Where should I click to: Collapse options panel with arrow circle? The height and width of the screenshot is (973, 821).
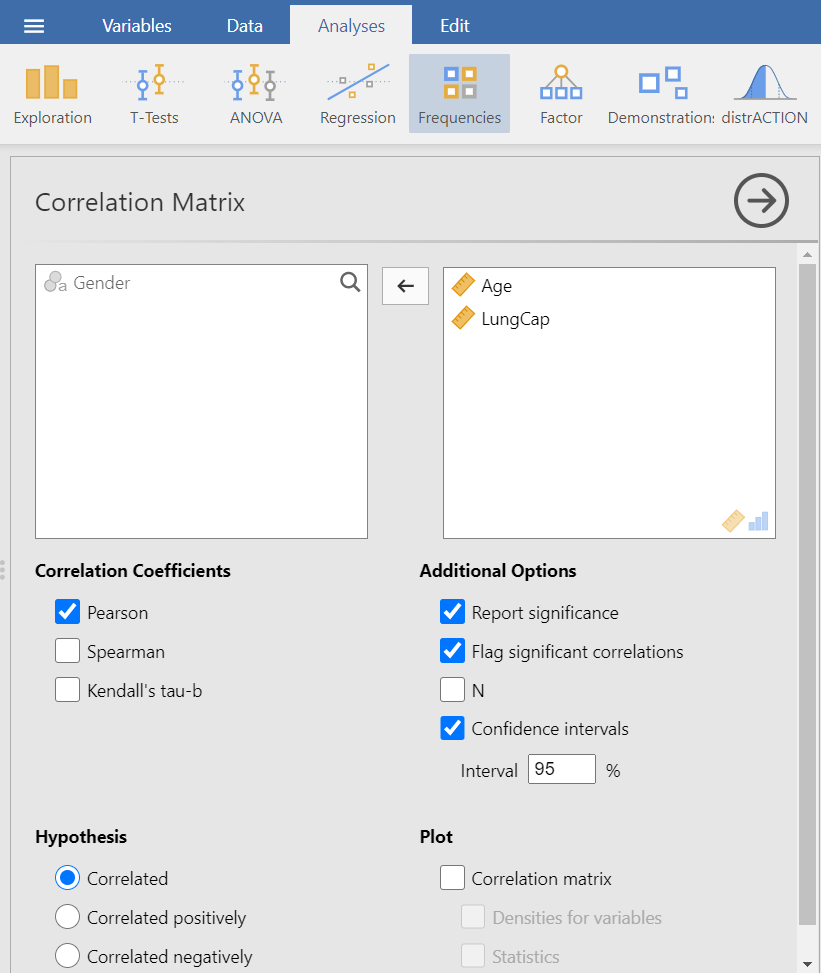coord(761,201)
